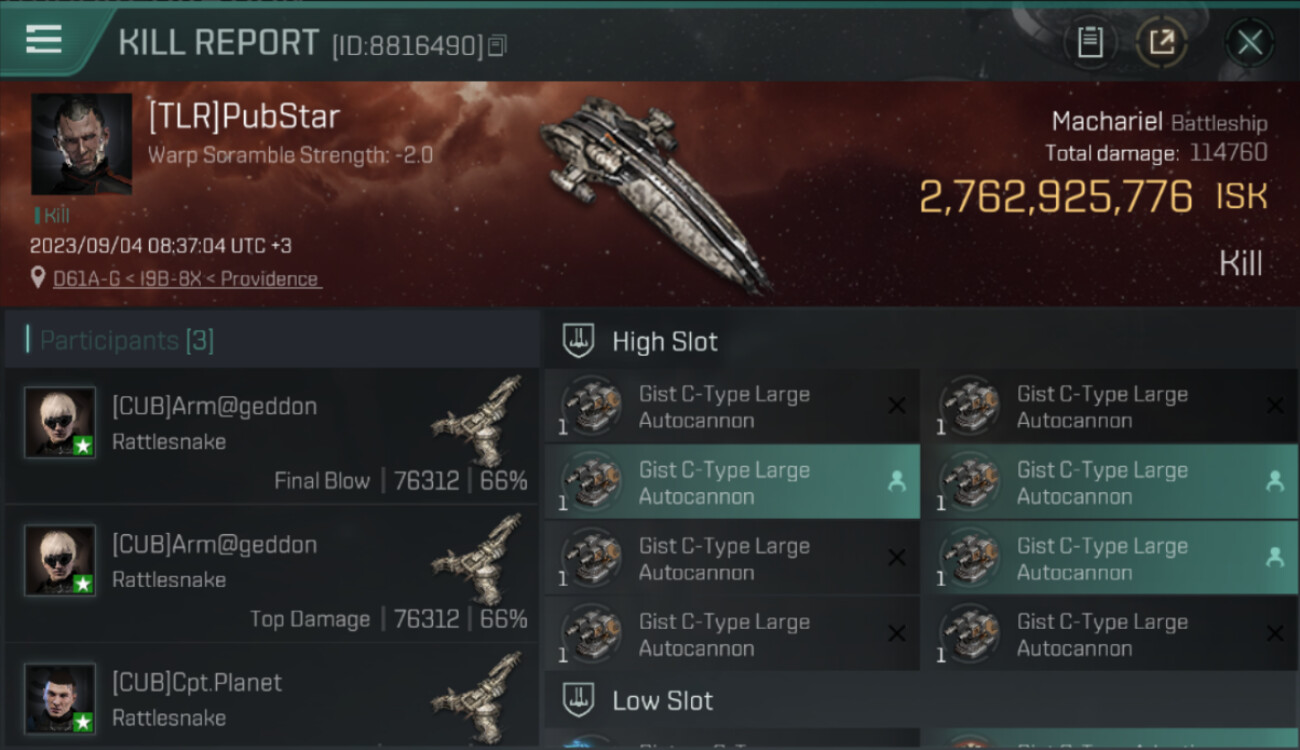This screenshot has height=750, width=1300.
Task: Open the hamburger menu button
Action: point(44,40)
